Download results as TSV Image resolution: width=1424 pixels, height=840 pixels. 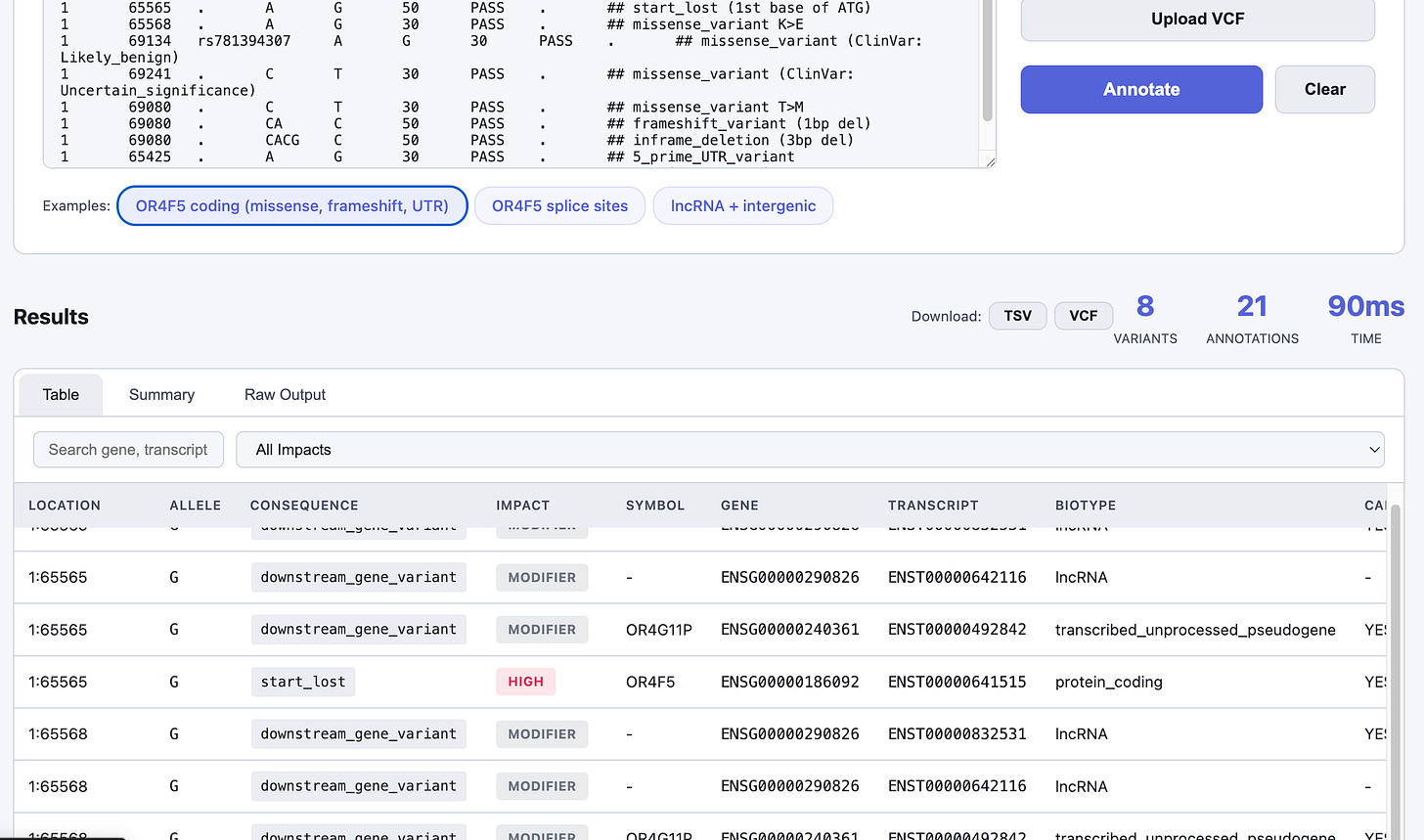[1018, 316]
